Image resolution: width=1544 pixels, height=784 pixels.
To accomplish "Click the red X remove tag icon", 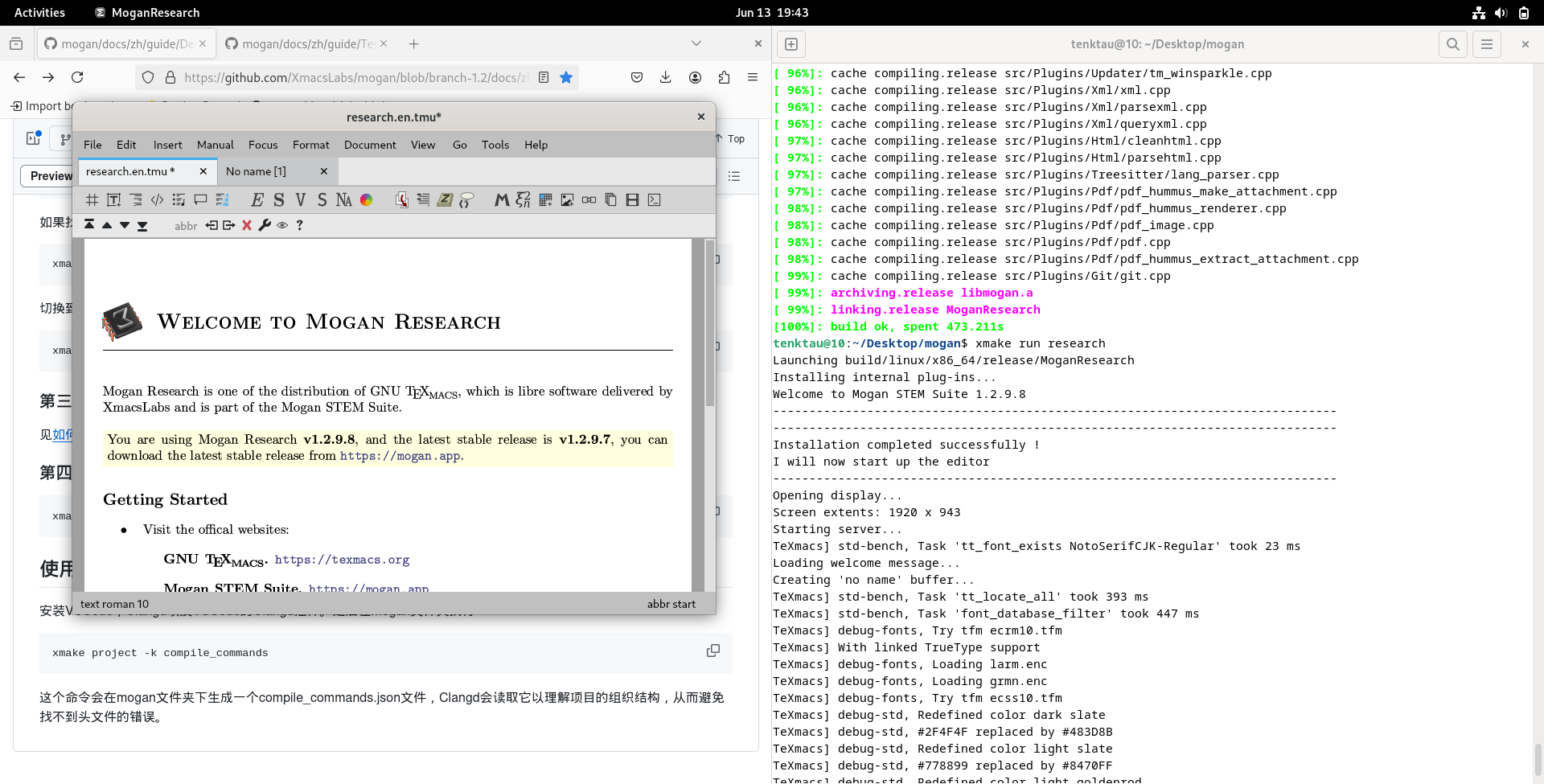I will [x=247, y=225].
